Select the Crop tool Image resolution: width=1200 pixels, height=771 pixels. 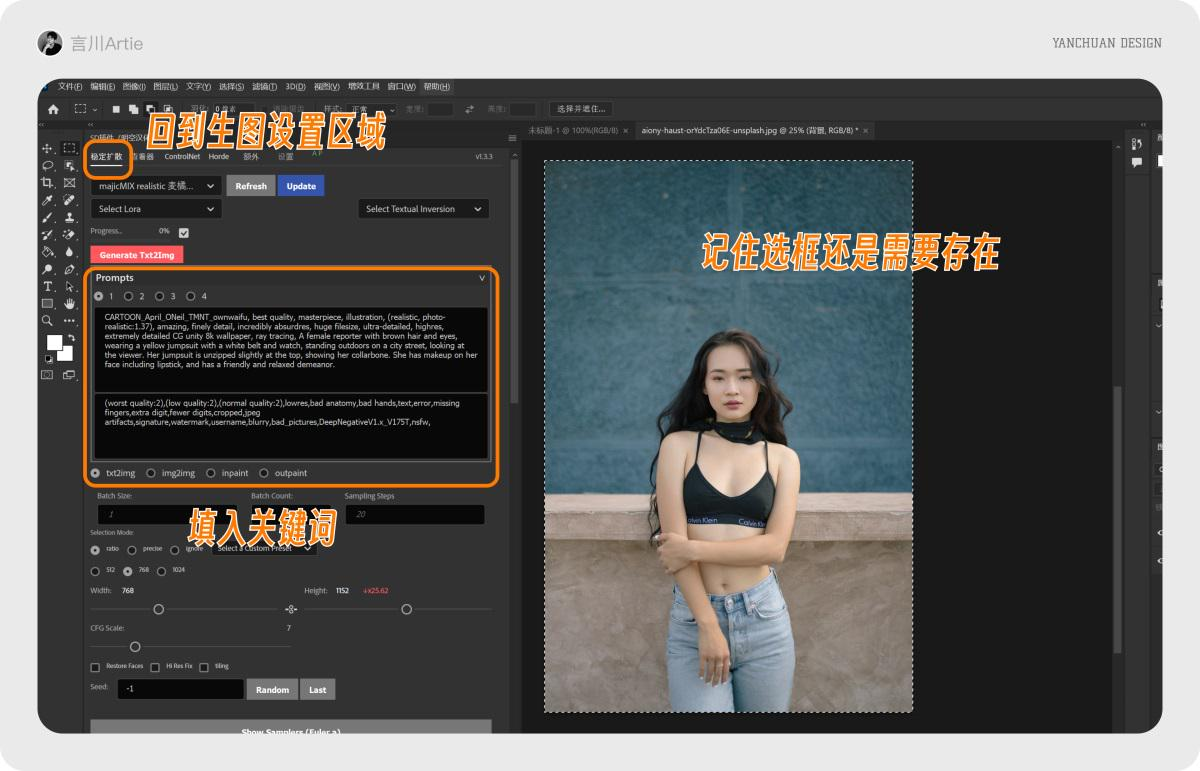click(x=46, y=184)
